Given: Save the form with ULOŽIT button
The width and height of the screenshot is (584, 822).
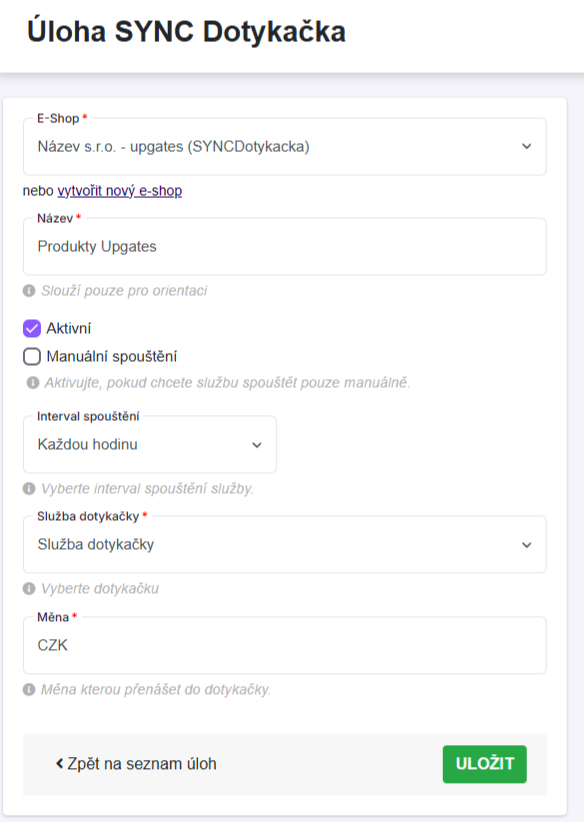Looking at the screenshot, I should [484, 764].
